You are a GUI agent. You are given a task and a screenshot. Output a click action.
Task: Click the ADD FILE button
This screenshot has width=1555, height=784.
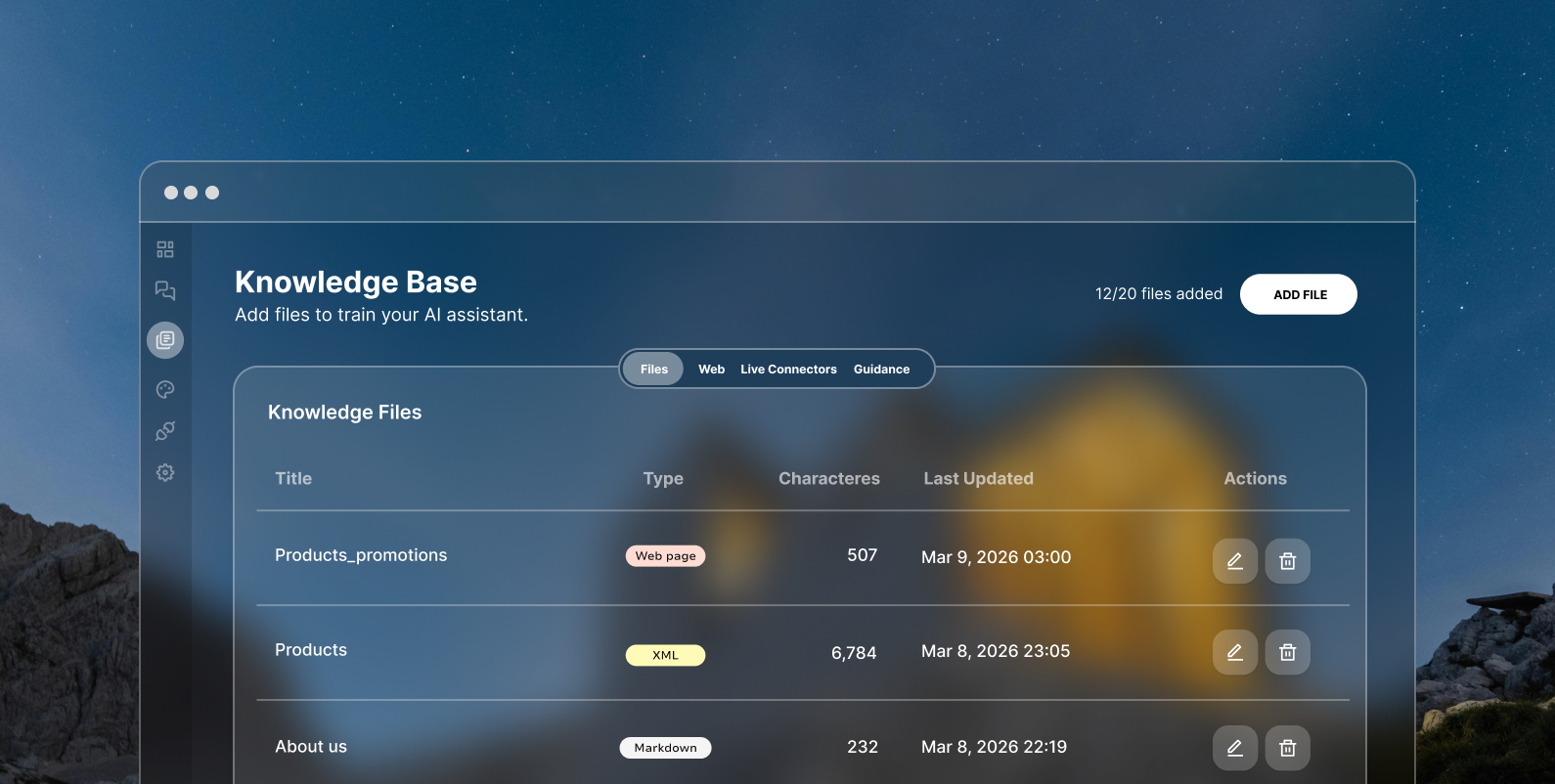click(x=1298, y=294)
